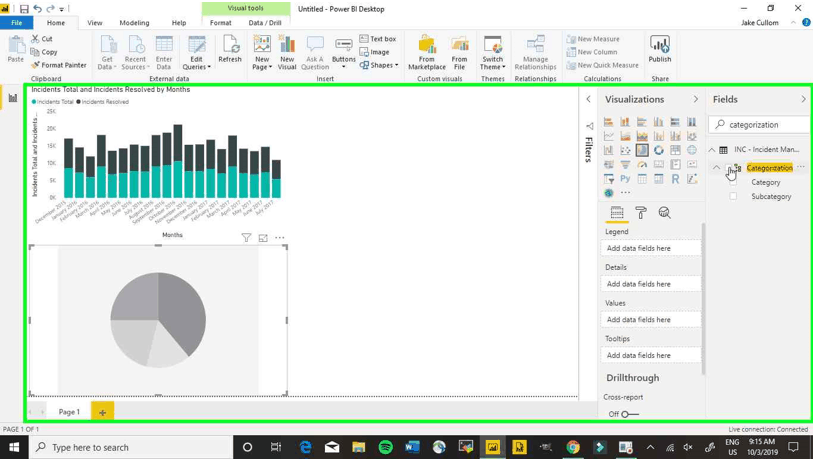Open Report view in left sidebar

(12, 98)
